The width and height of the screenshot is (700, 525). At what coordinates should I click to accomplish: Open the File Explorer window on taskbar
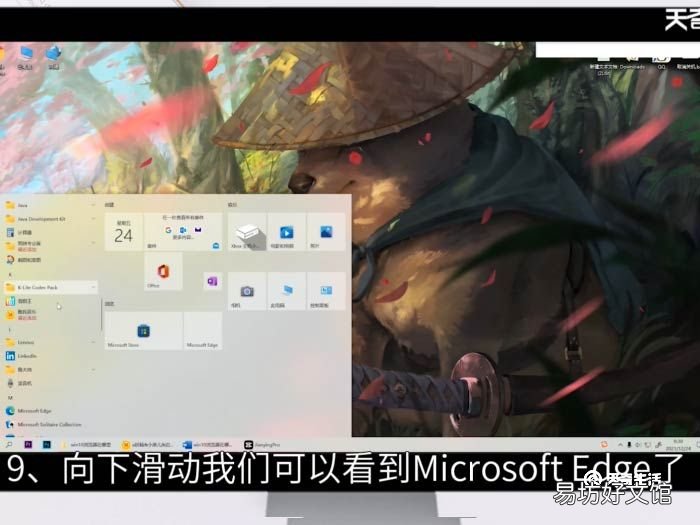click(x=87, y=445)
